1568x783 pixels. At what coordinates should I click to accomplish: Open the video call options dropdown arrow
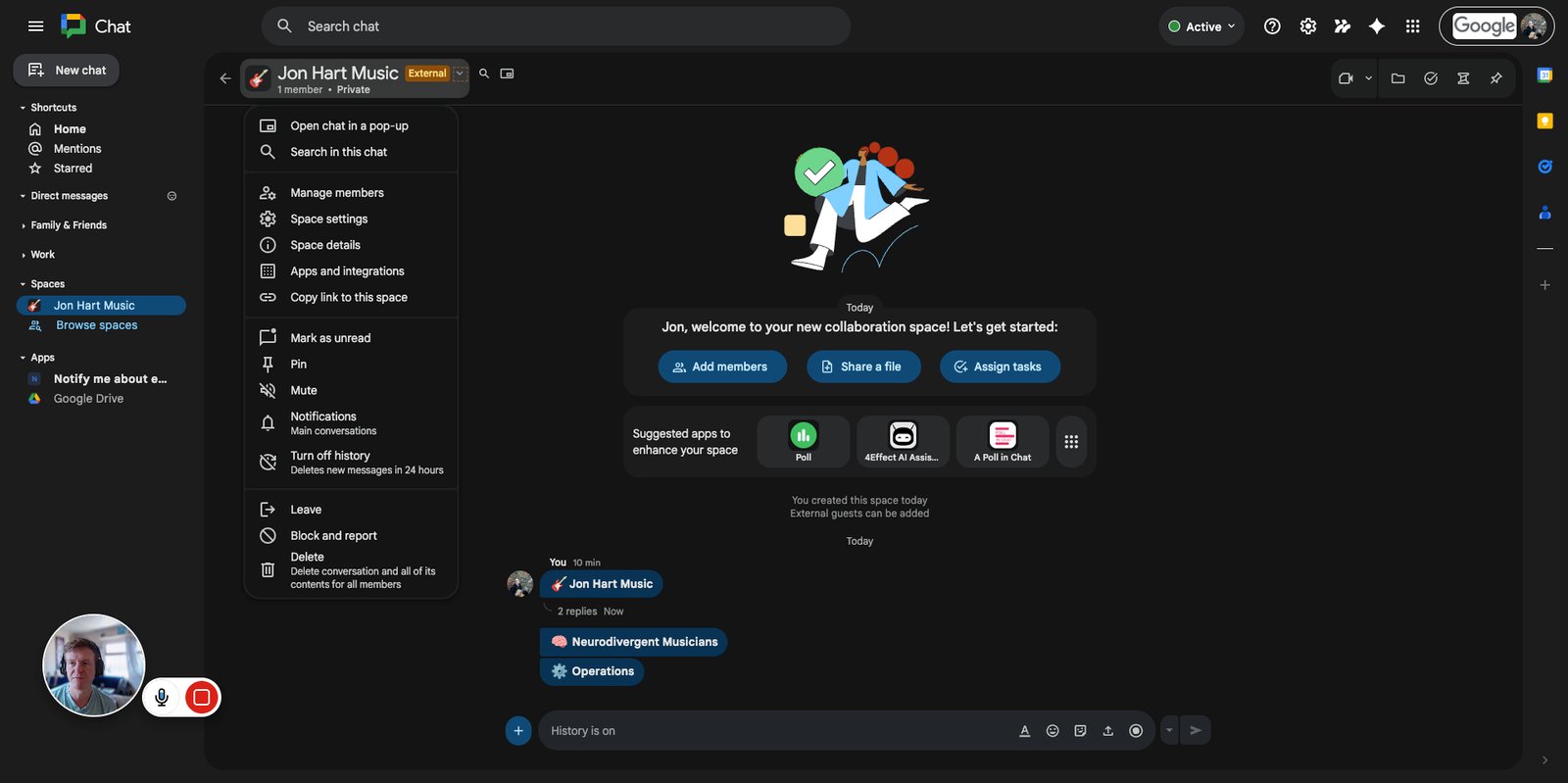(x=1368, y=78)
